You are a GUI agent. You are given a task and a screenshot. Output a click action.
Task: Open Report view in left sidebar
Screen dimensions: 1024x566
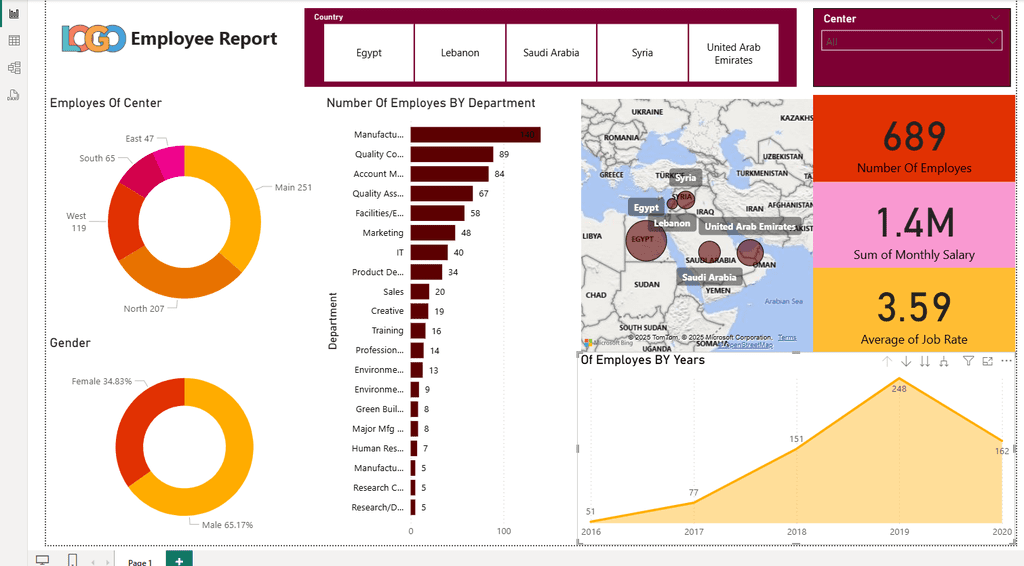pos(13,14)
